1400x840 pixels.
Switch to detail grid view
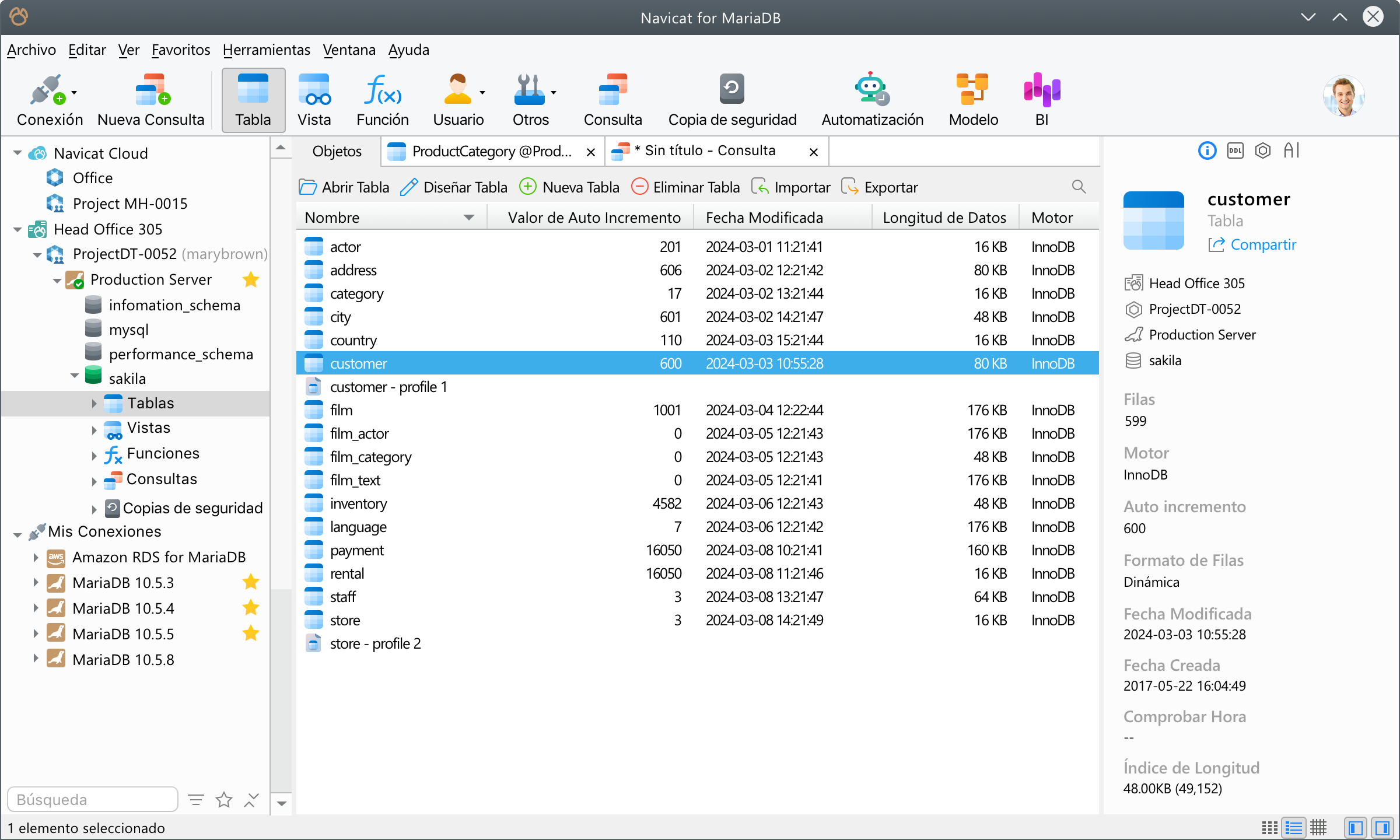[1318, 828]
